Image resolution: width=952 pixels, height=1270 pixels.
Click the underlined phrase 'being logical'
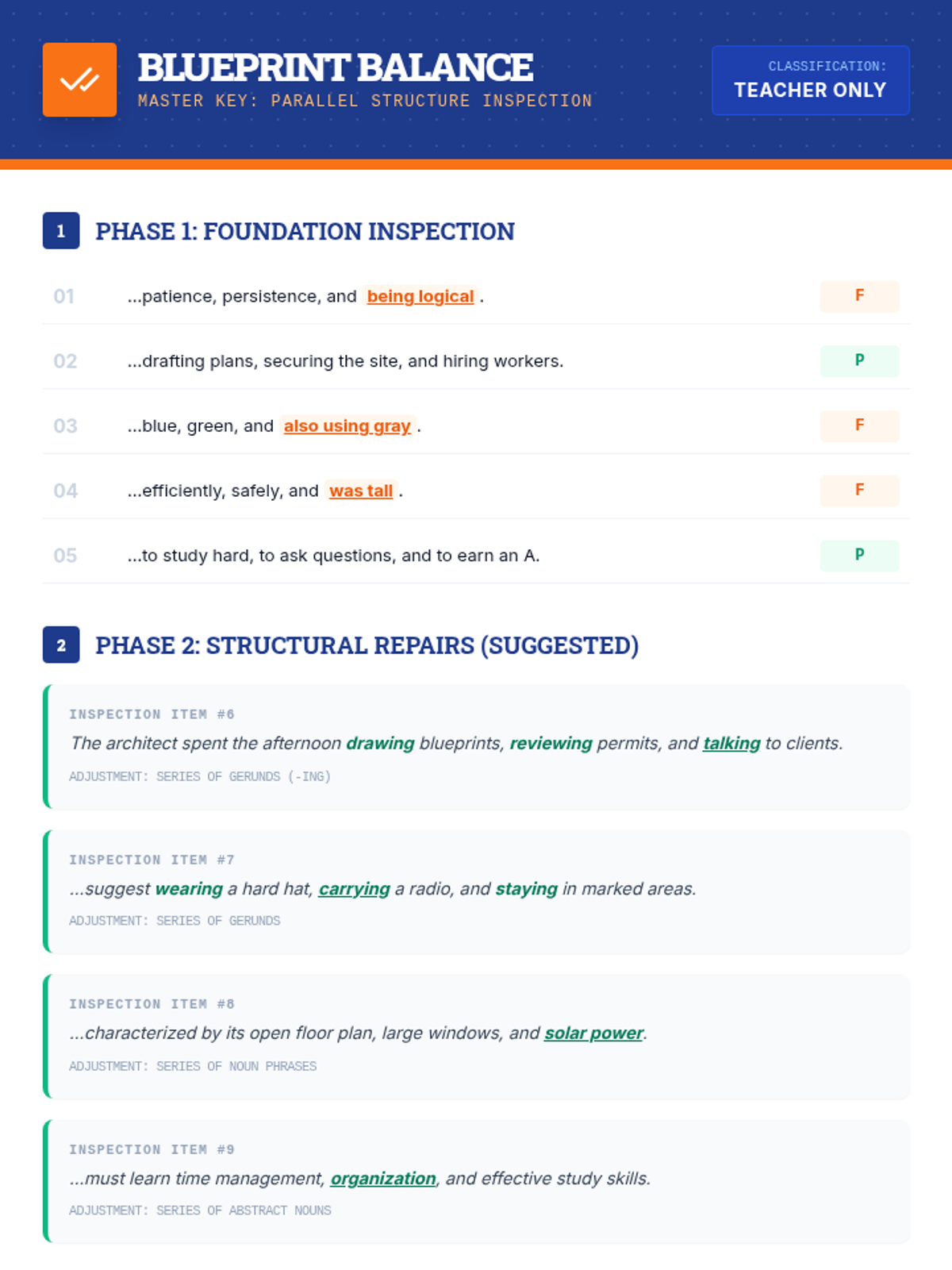420,296
